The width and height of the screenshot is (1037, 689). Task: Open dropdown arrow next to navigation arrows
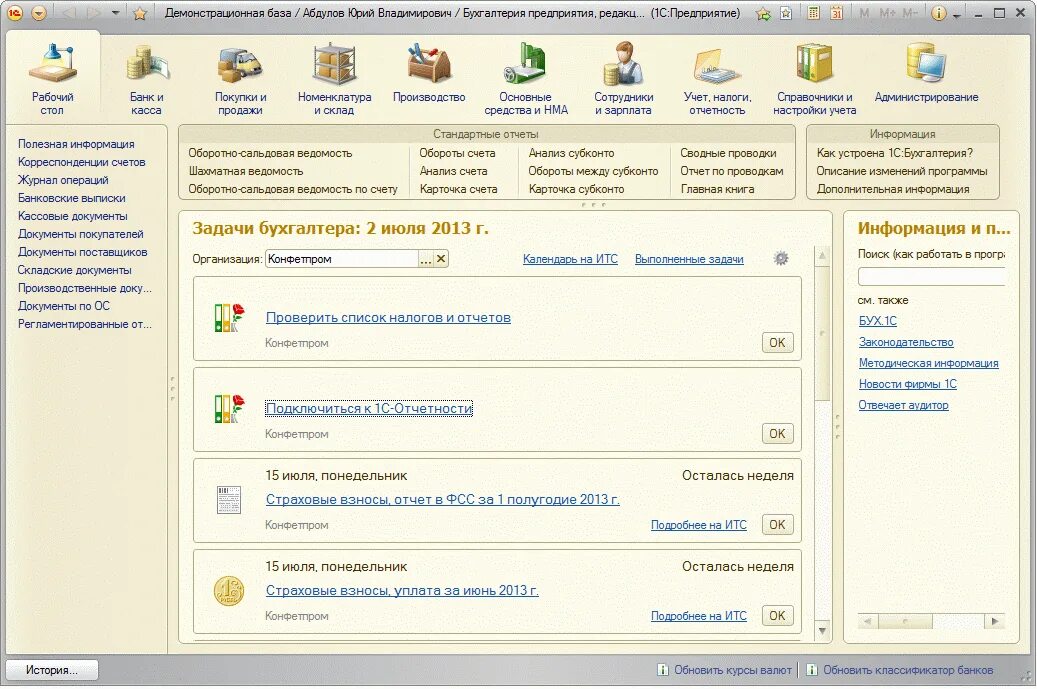(115, 13)
